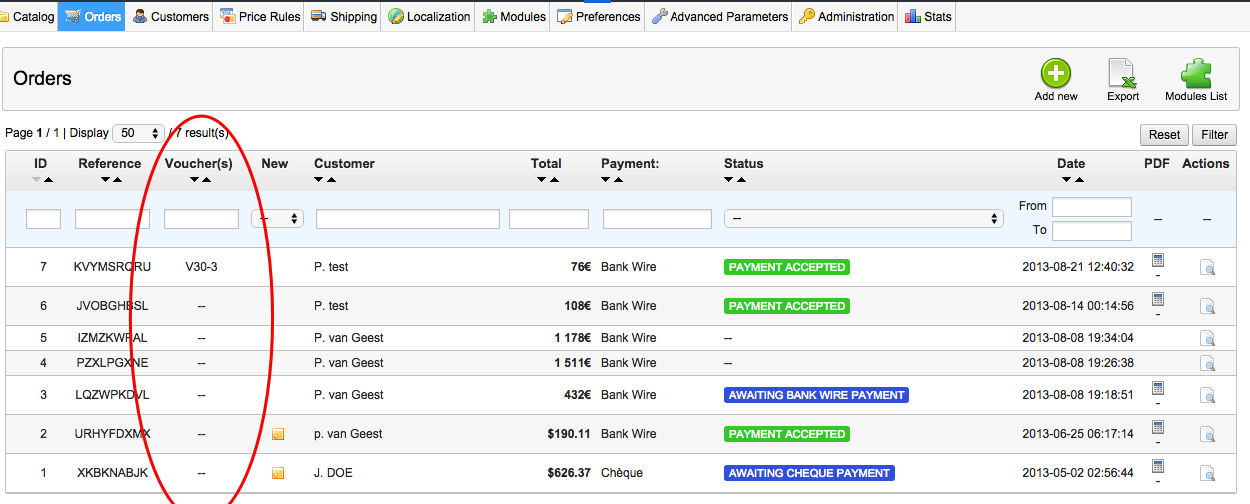Image resolution: width=1250 pixels, height=504 pixels.
Task: Click the Filter button
Action: (x=1215, y=135)
